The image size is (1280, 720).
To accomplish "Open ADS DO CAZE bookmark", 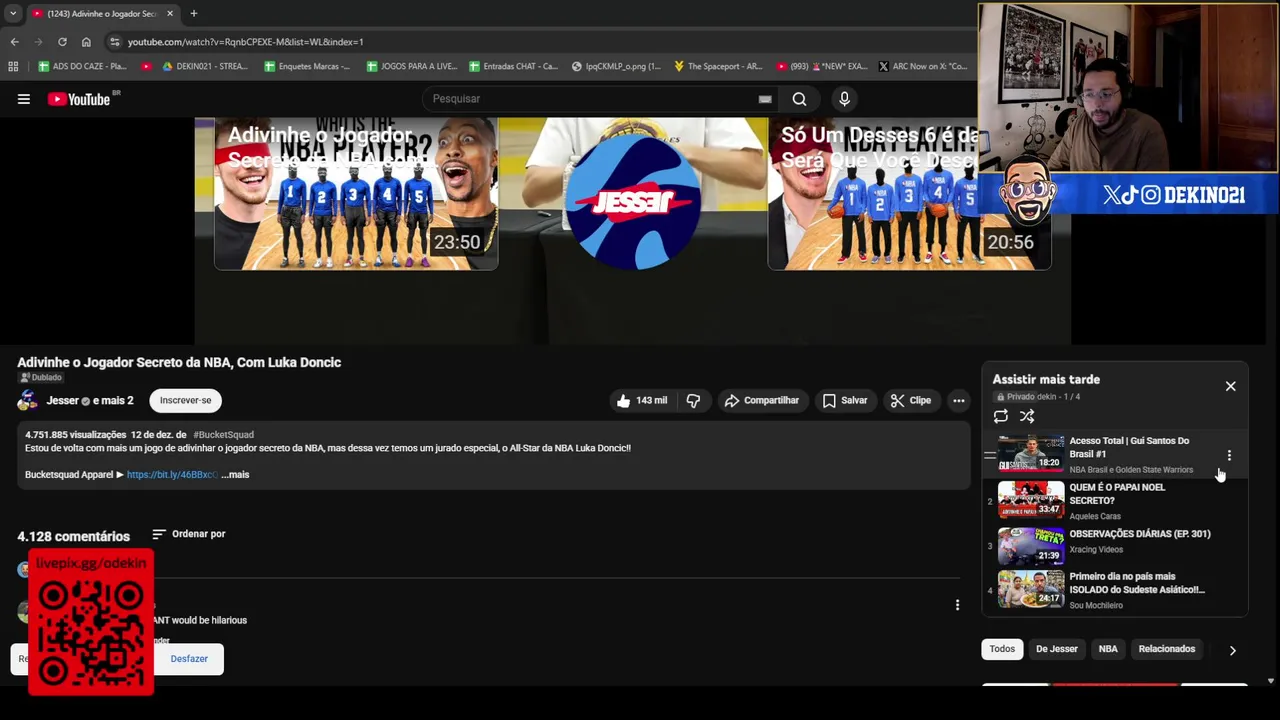I will pos(83,67).
